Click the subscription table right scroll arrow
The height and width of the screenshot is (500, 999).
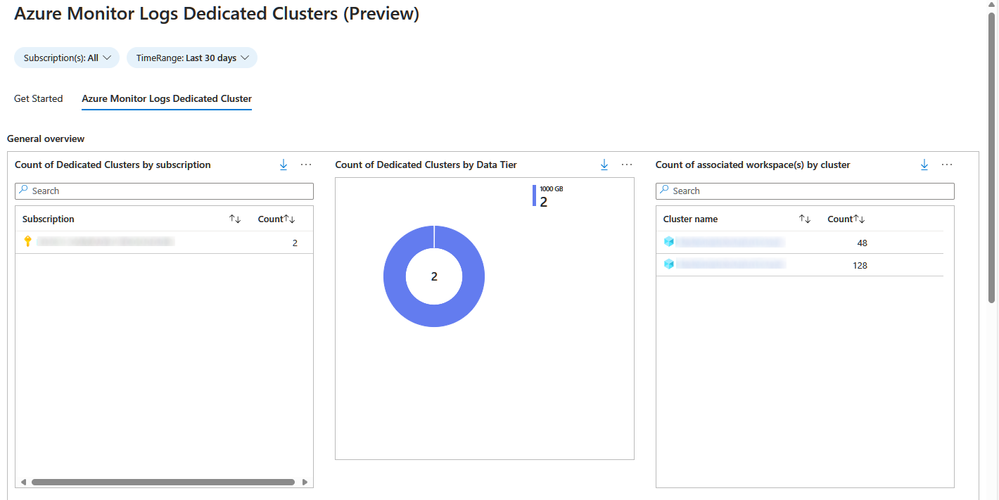pyautogui.click(x=305, y=482)
